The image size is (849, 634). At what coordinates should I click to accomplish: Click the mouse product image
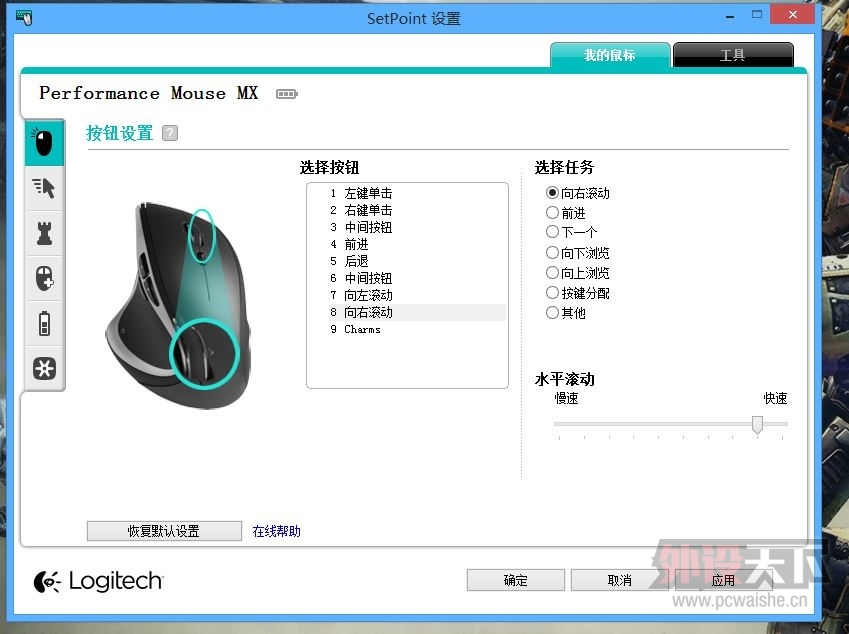tap(178, 306)
